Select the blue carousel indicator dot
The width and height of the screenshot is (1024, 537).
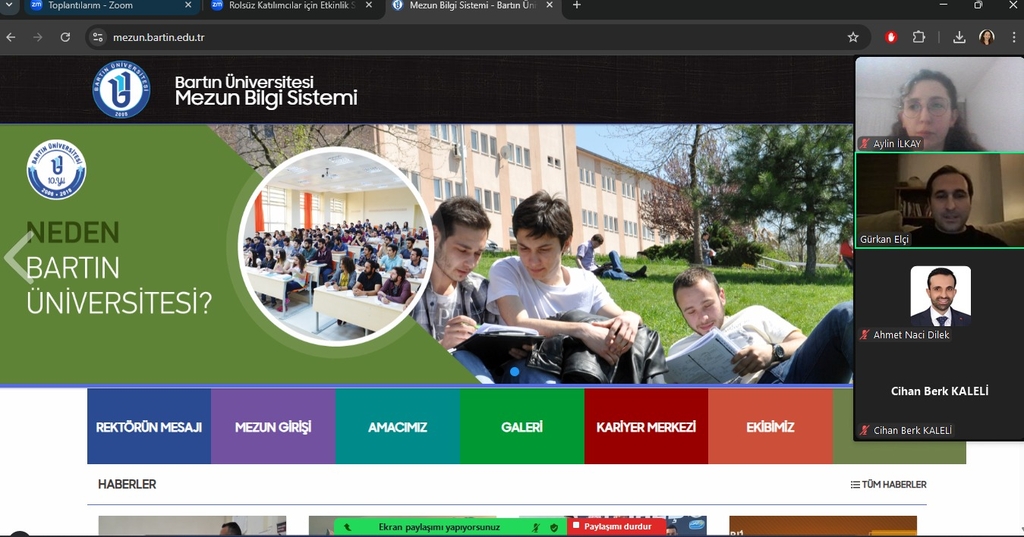point(515,372)
